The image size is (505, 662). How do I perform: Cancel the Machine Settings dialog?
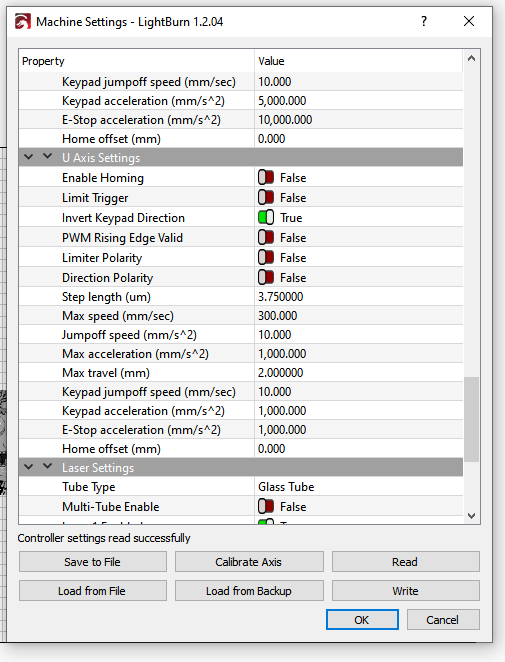point(443,620)
